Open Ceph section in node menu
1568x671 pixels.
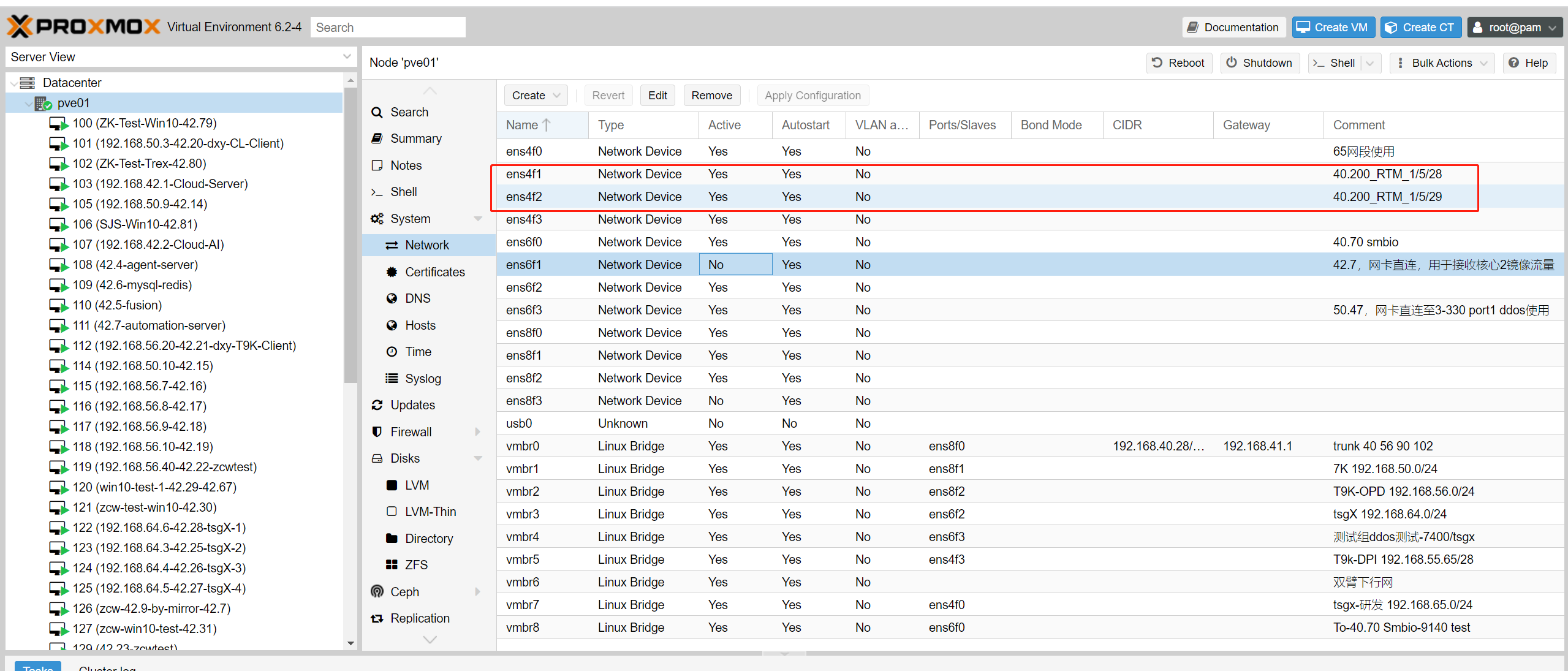[404, 591]
